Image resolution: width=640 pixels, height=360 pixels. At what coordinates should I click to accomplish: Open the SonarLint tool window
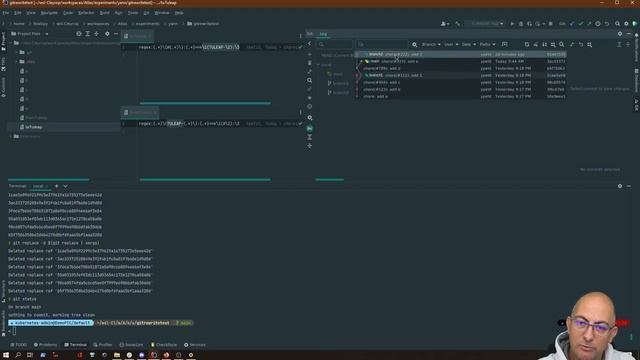pos(131,345)
